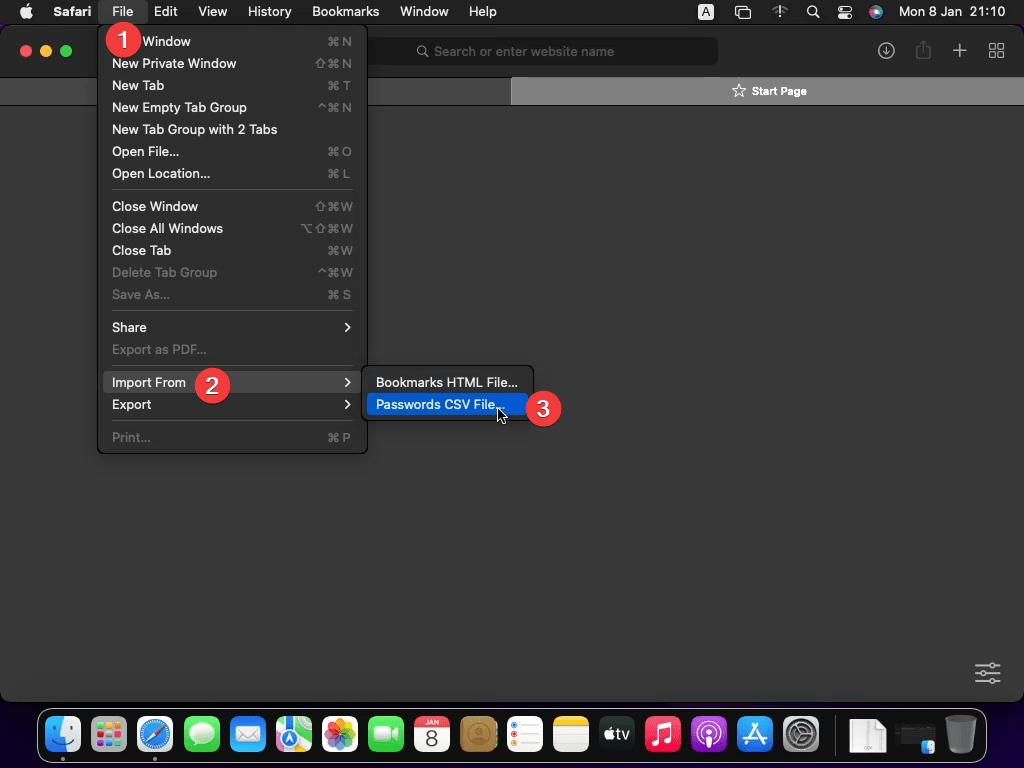Choose Open File from File menu
The image size is (1024, 768).
point(232,152)
